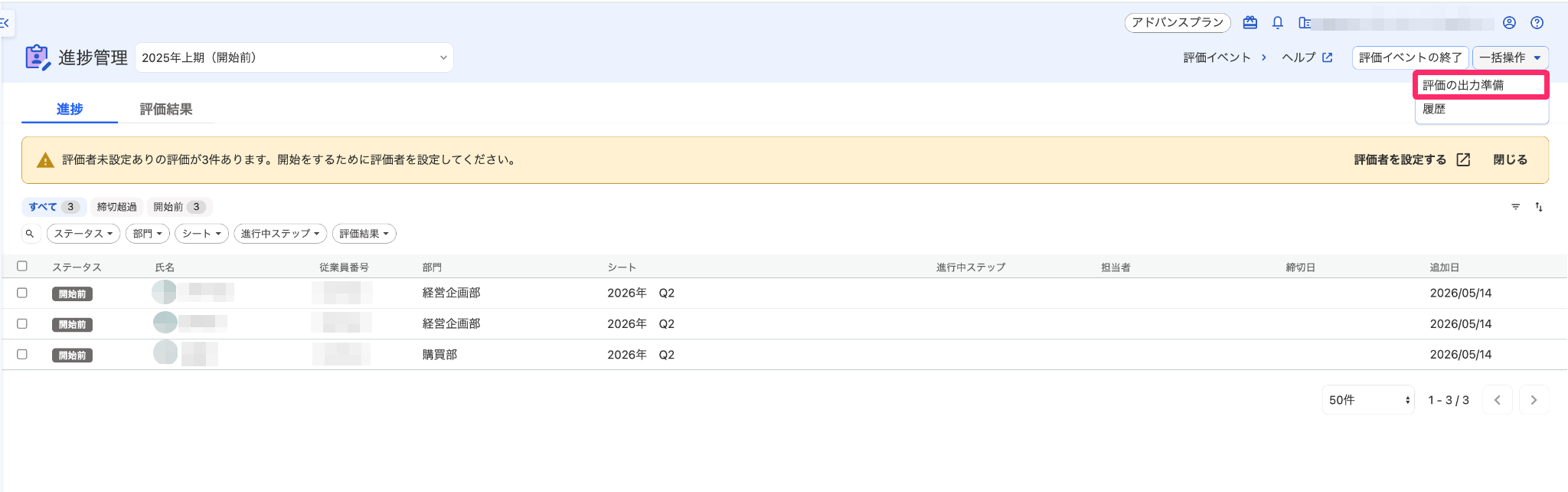The width and height of the screenshot is (1568, 492).
Task: Sort by 従業員番号 column header
Action: point(344,267)
